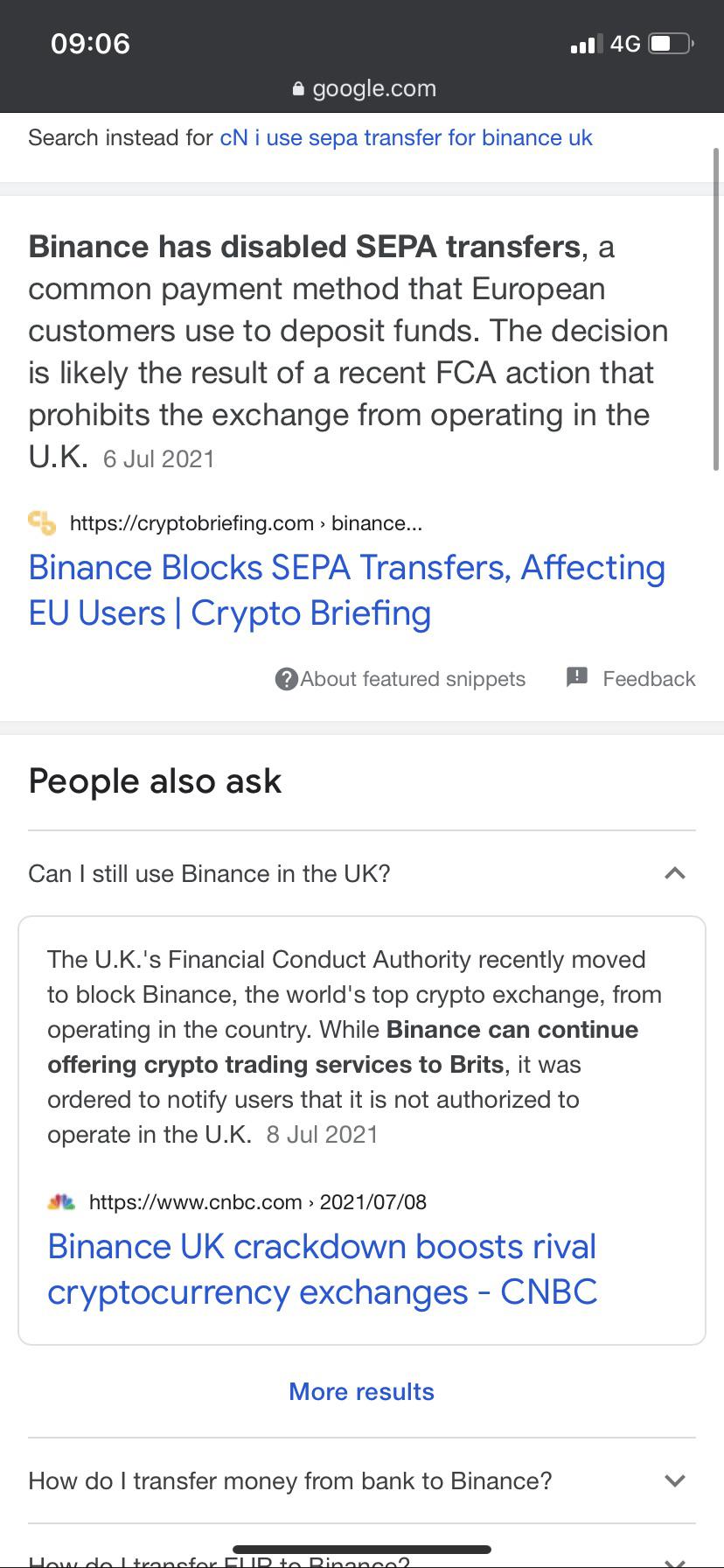Open 'About featured snippets' text link

(413, 679)
